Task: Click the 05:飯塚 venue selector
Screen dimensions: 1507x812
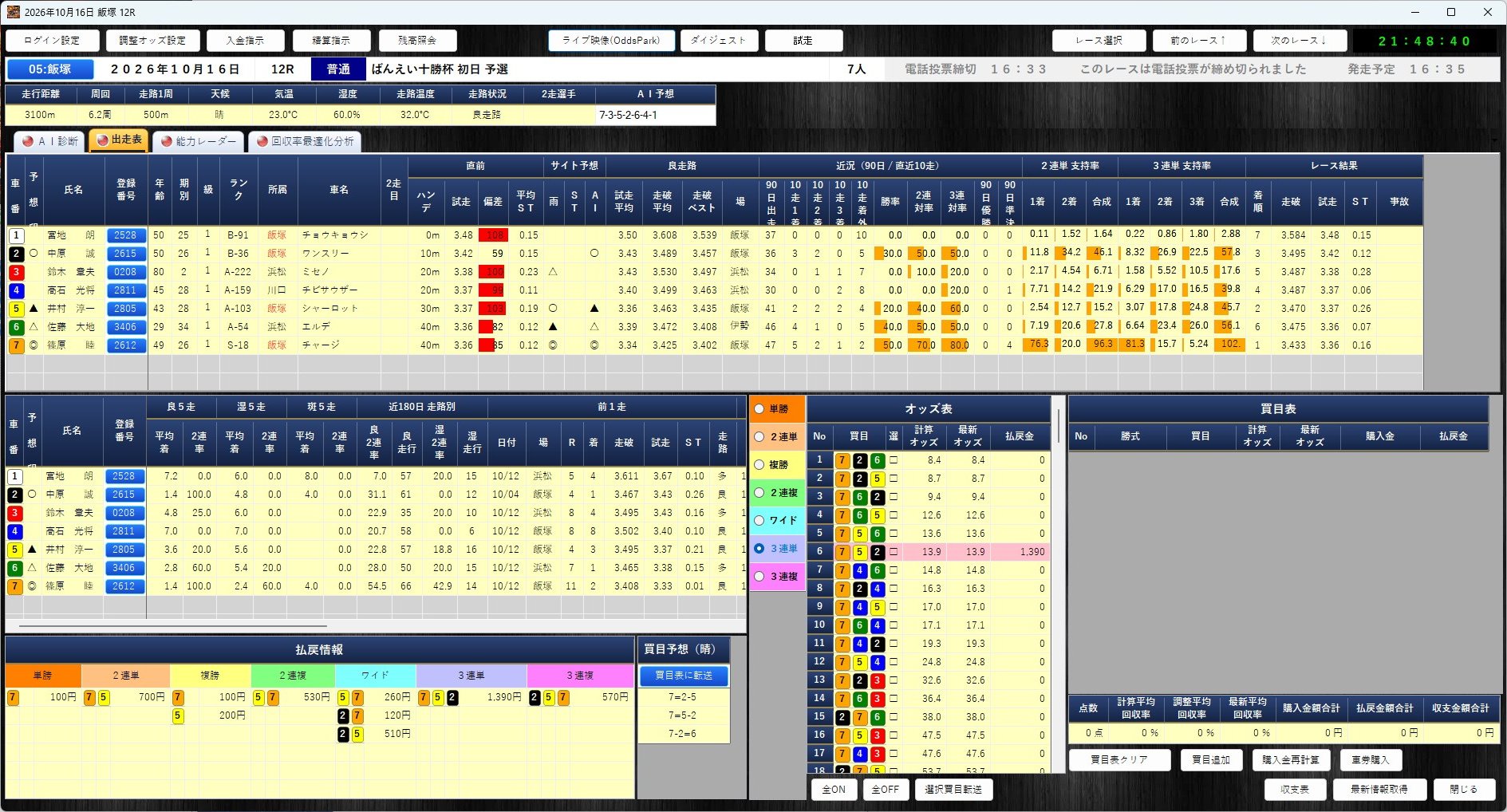Action: click(x=50, y=69)
